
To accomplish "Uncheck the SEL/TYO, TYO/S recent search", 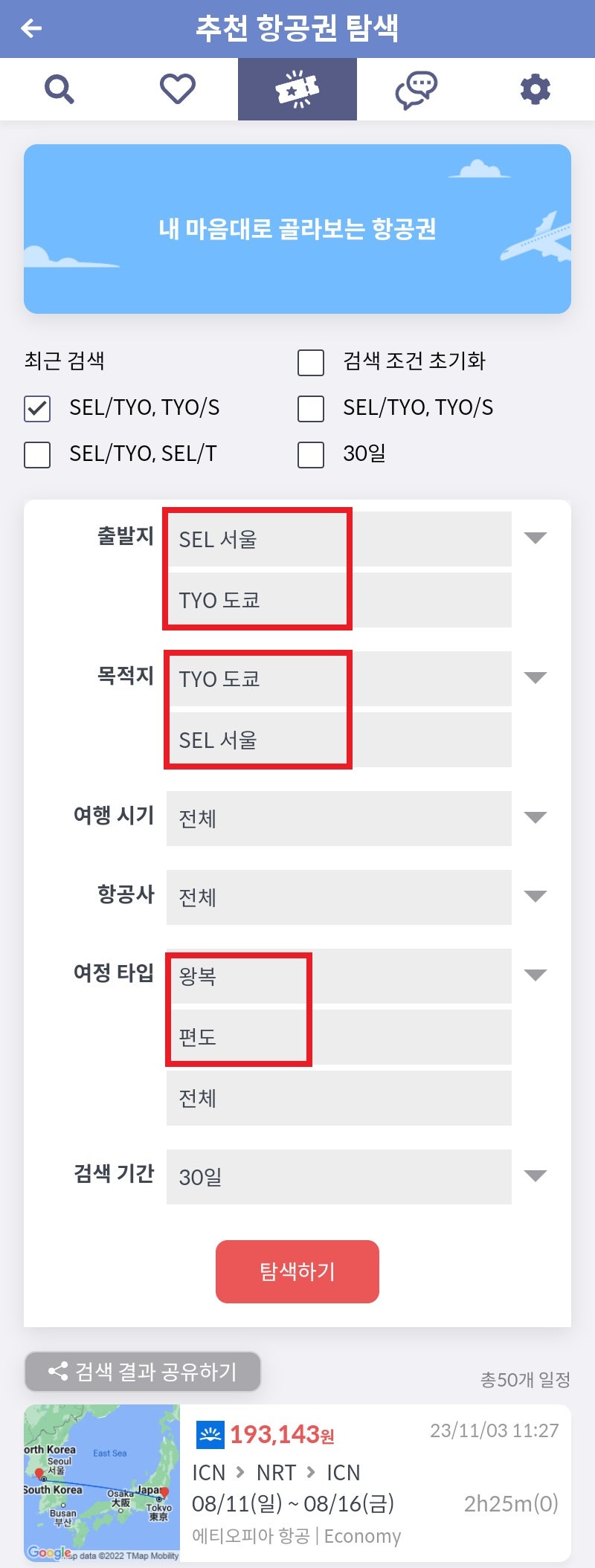I will coord(36,409).
